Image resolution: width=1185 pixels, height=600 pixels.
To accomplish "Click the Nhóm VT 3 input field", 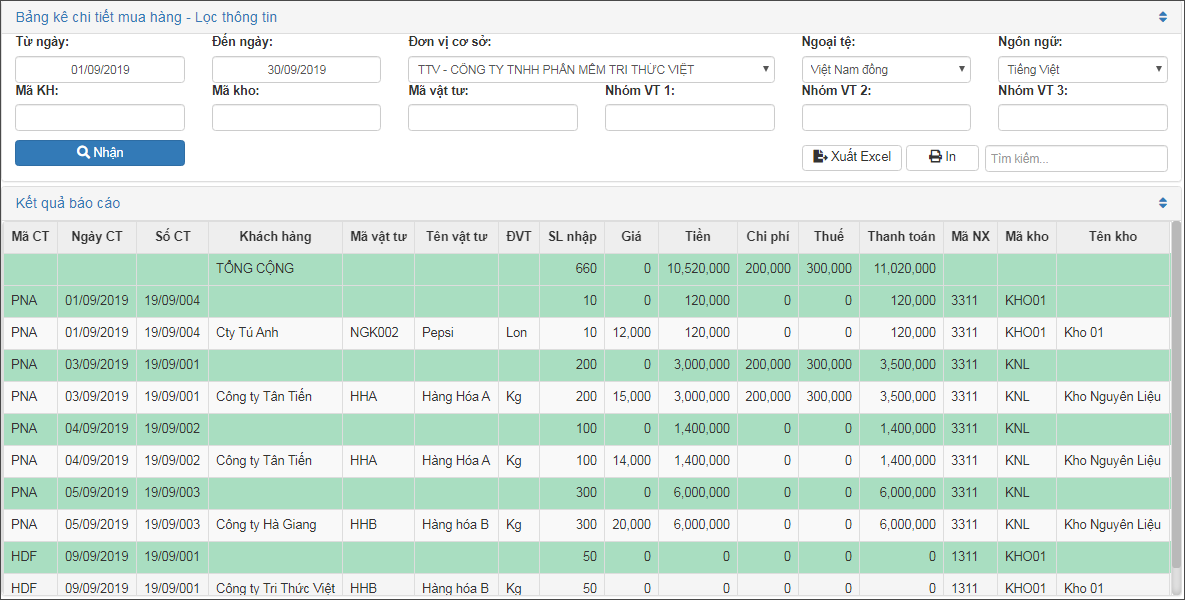I will (1082, 118).
